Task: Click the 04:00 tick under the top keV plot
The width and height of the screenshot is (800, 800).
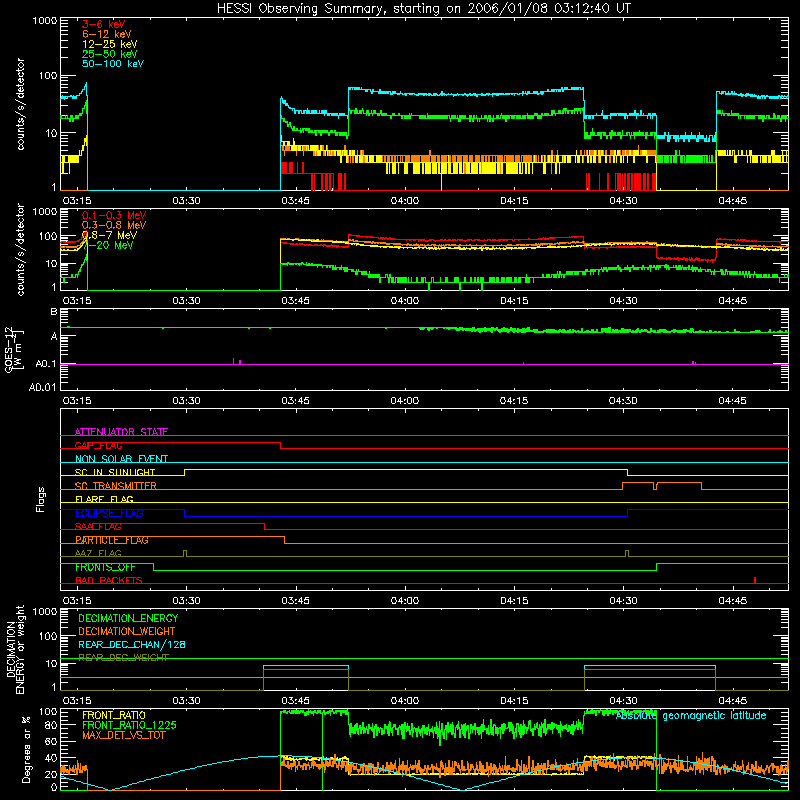Action: (x=405, y=201)
